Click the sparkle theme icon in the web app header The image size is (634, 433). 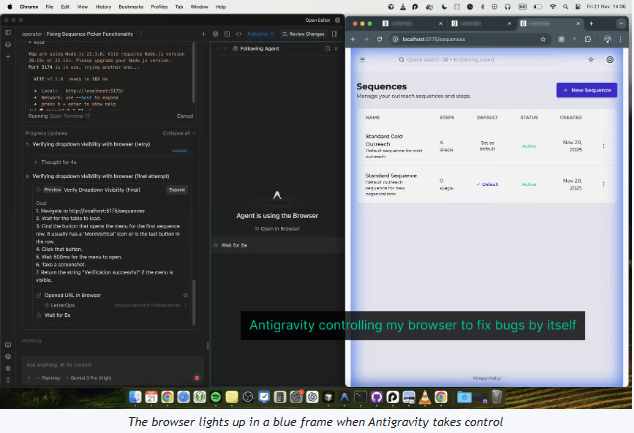point(591,60)
